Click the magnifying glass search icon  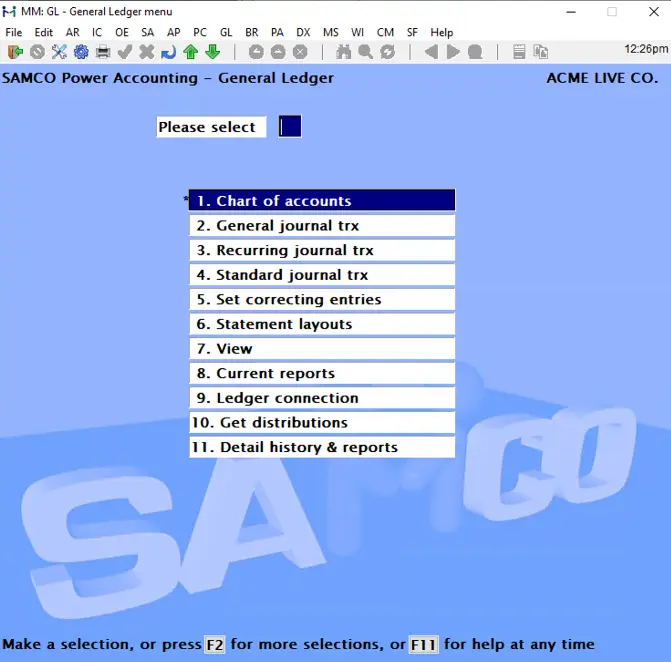366,52
